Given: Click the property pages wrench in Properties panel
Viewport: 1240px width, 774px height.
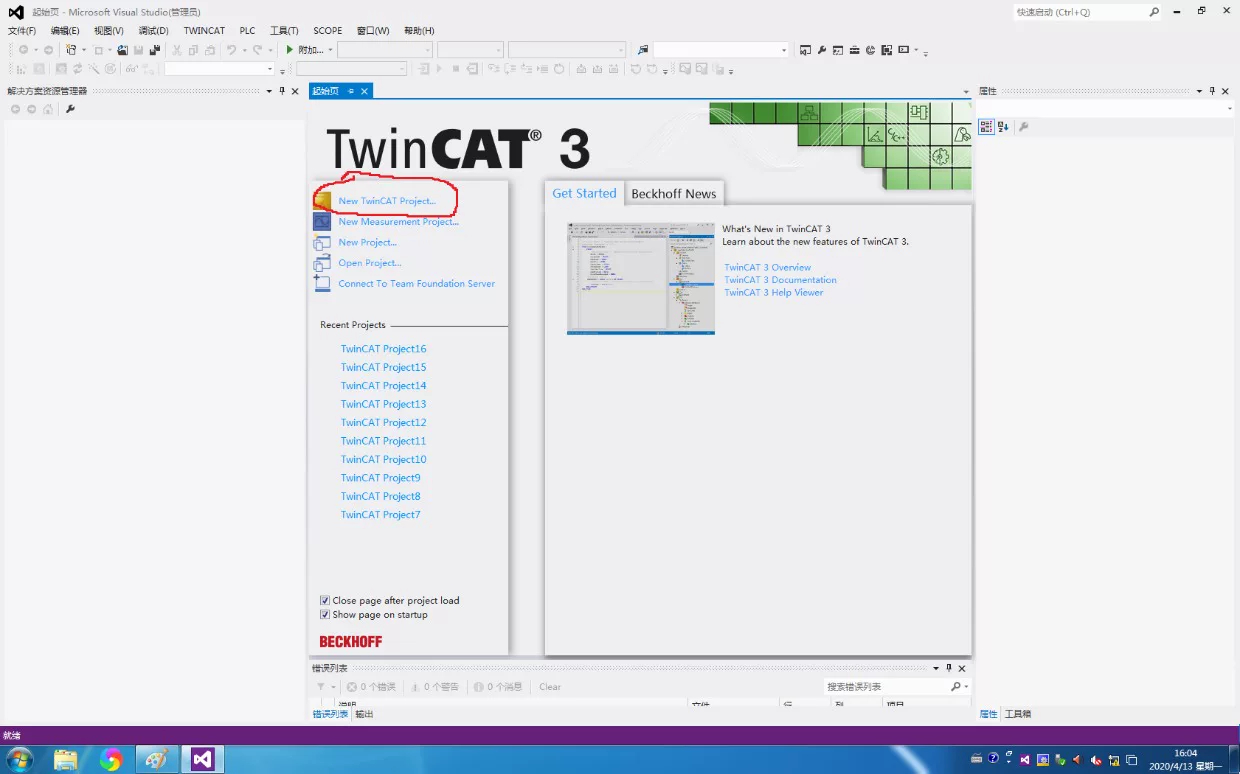Looking at the screenshot, I should (1023, 127).
